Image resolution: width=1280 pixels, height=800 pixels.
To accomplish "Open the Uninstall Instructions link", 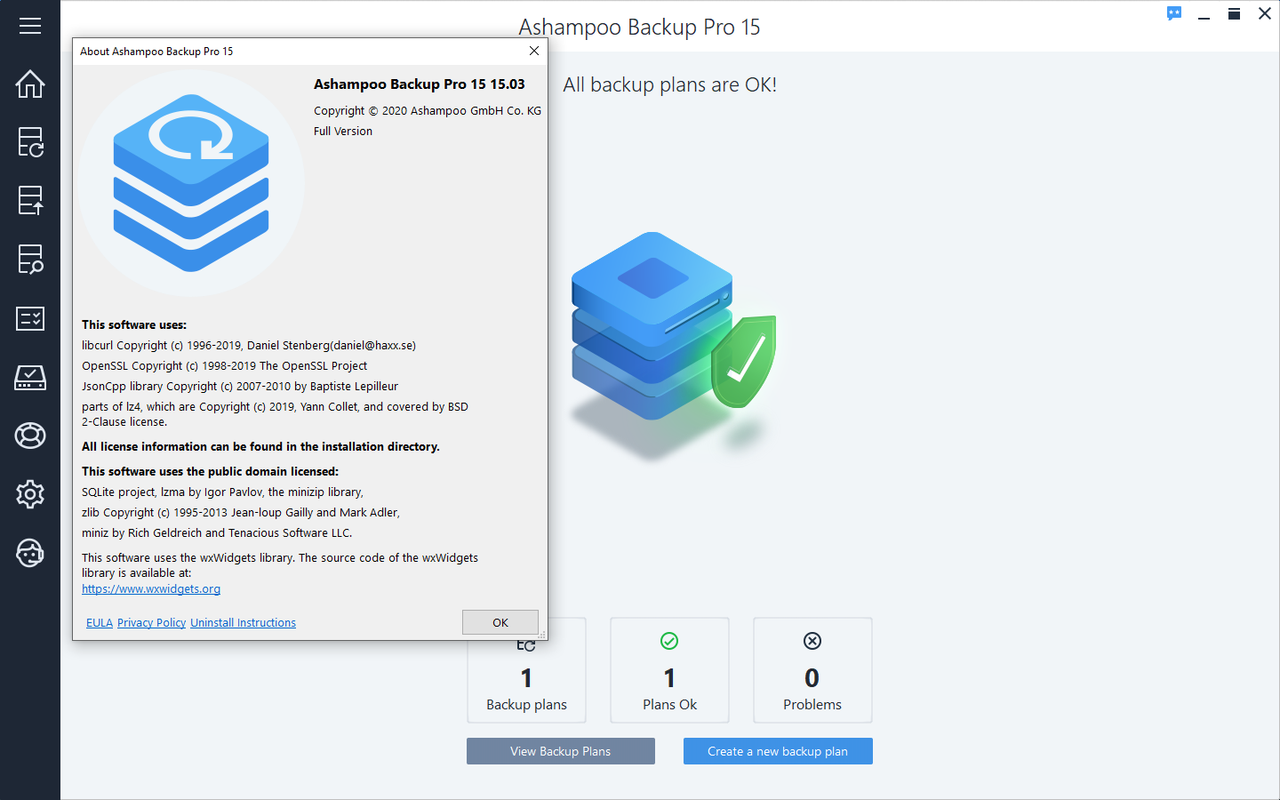I will click(x=243, y=622).
